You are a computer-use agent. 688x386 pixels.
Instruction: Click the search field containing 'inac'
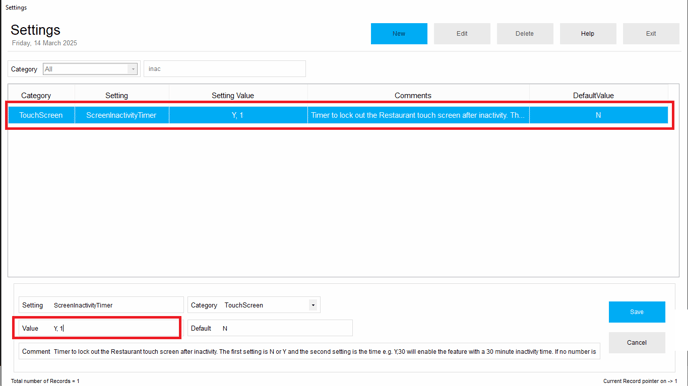(x=225, y=69)
